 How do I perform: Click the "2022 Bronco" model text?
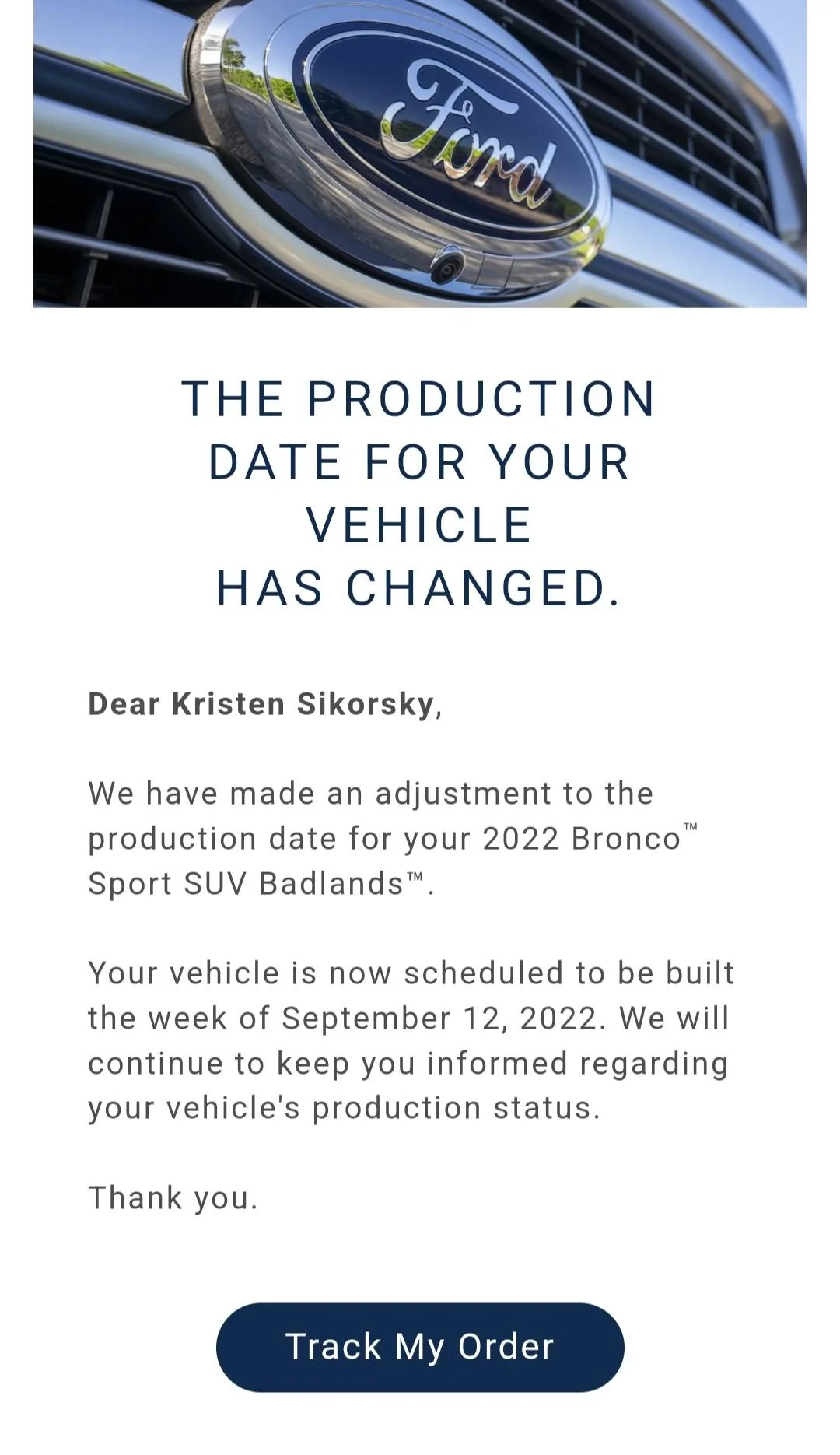pyautogui.click(x=582, y=839)
